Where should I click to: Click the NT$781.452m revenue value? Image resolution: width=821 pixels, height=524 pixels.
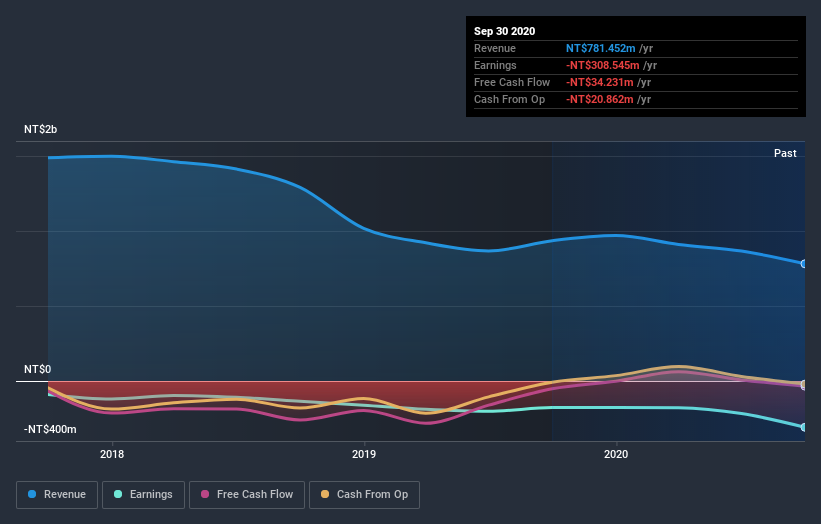601,48
